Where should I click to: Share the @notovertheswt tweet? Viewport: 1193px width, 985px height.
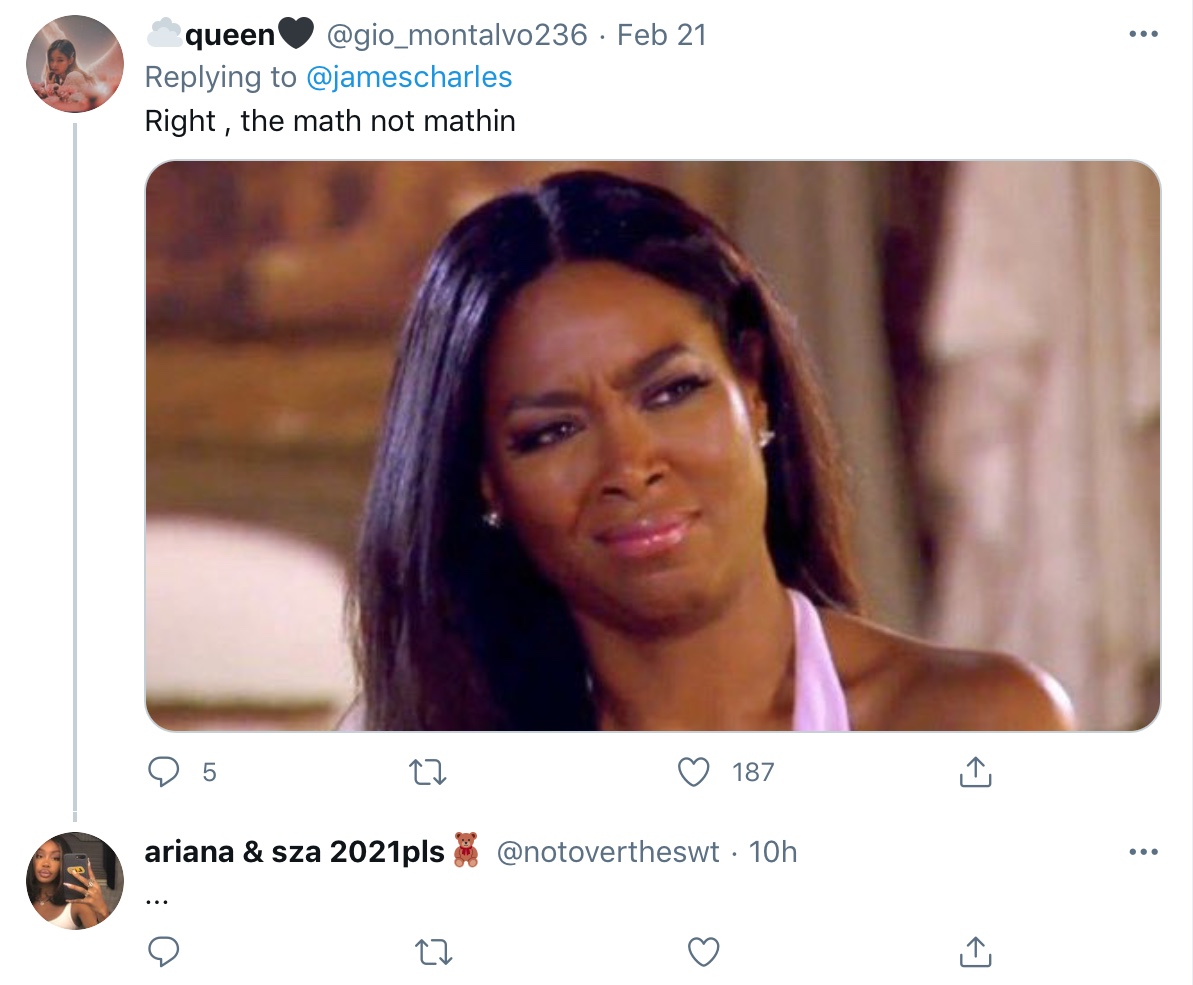point(975,952)
